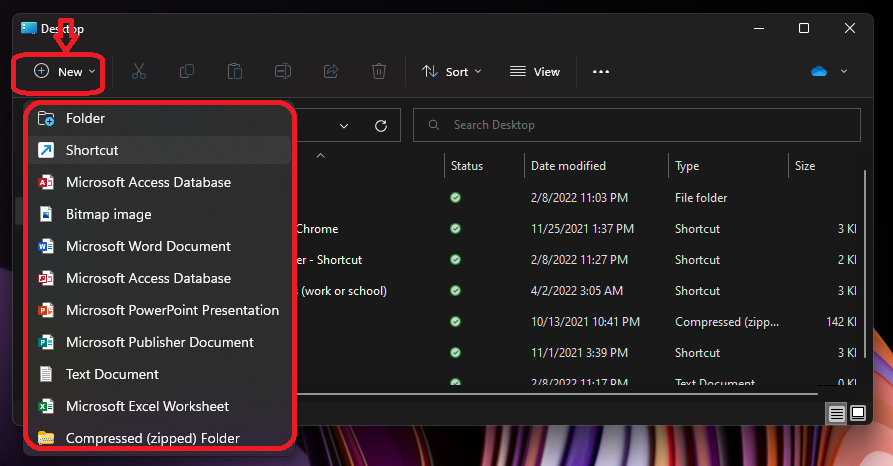Click the Search Desktop field
This screenshot has width=893, height=466.
(x=637, y=125)
